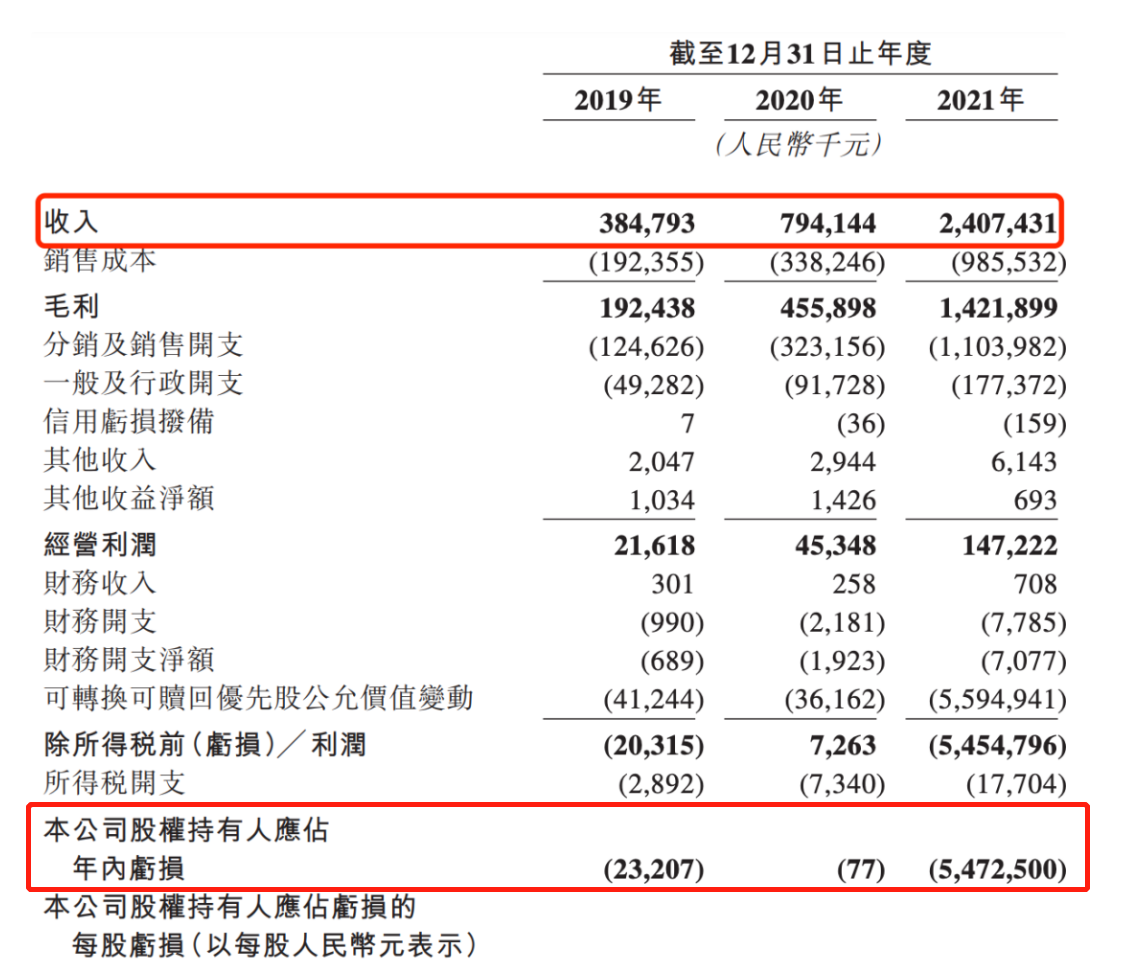This screenshot has width=1121, height=967.
Task: Click the (人民幣千元) unit label
Action: point(799,145)
